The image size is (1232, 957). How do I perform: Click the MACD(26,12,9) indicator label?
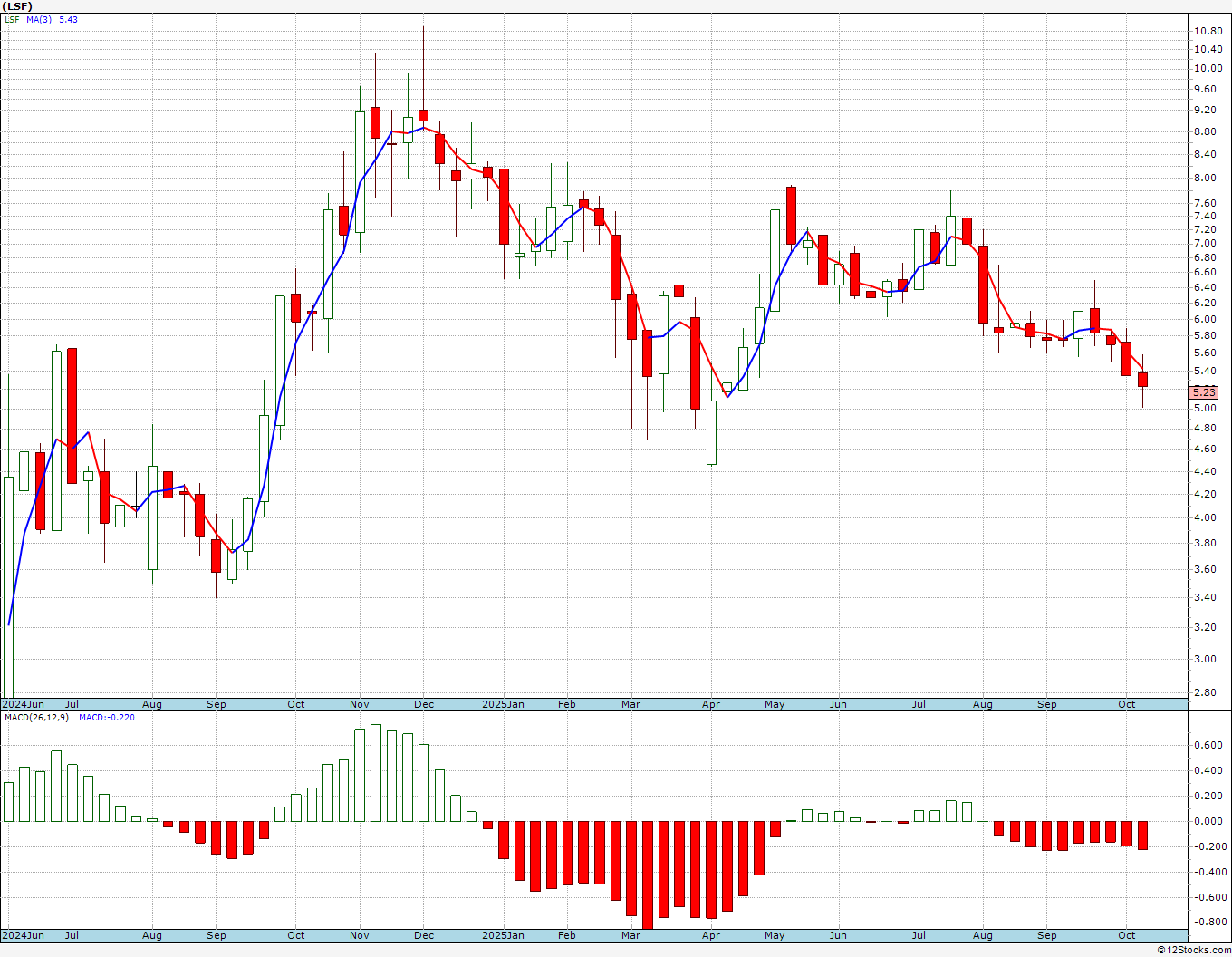click(x=37, y=717)
